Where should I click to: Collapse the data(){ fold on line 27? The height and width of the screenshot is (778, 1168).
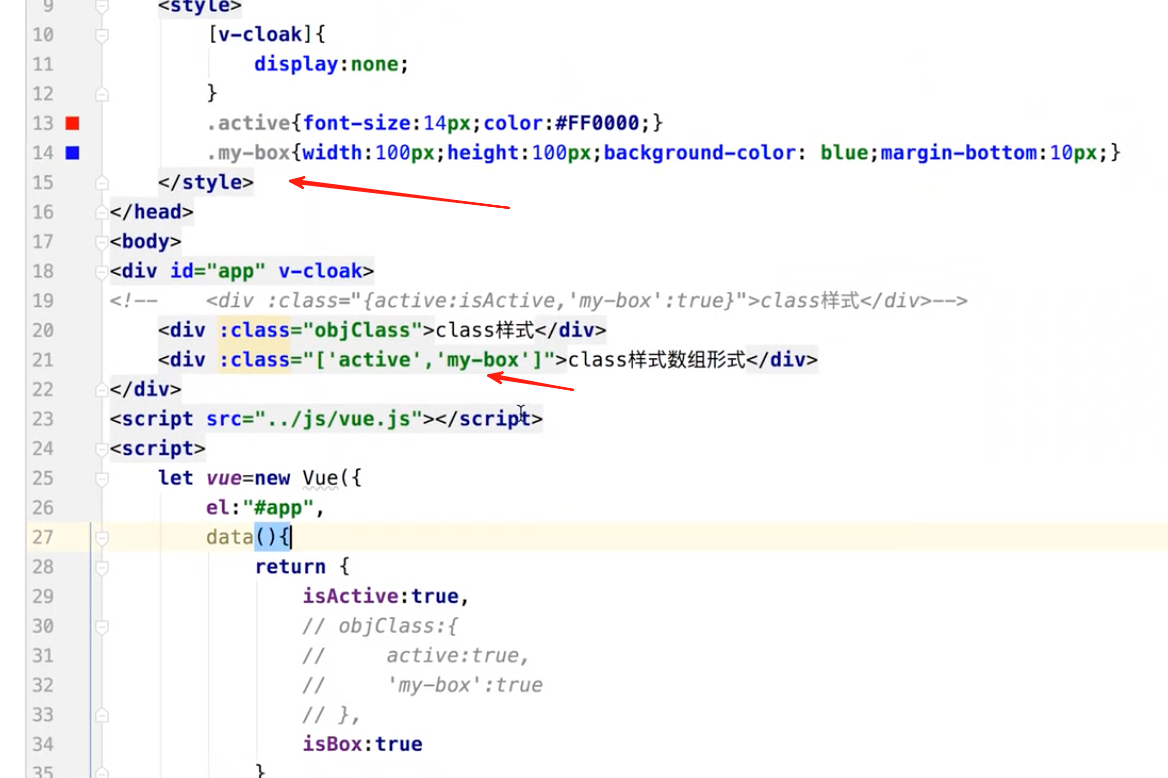pos(102,537)
